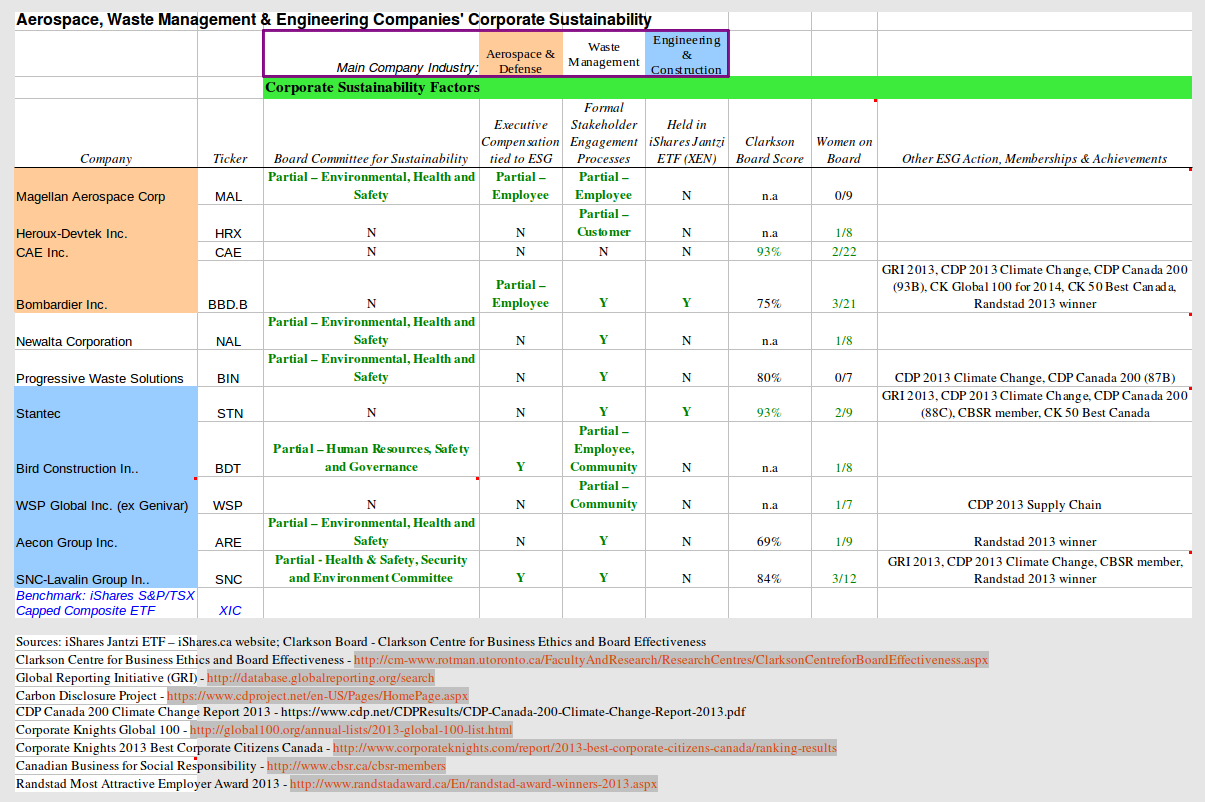This screenshot has height=802, width=1205.
Task: Click the MAL ticker cell
Action: (x=230, y=186)
